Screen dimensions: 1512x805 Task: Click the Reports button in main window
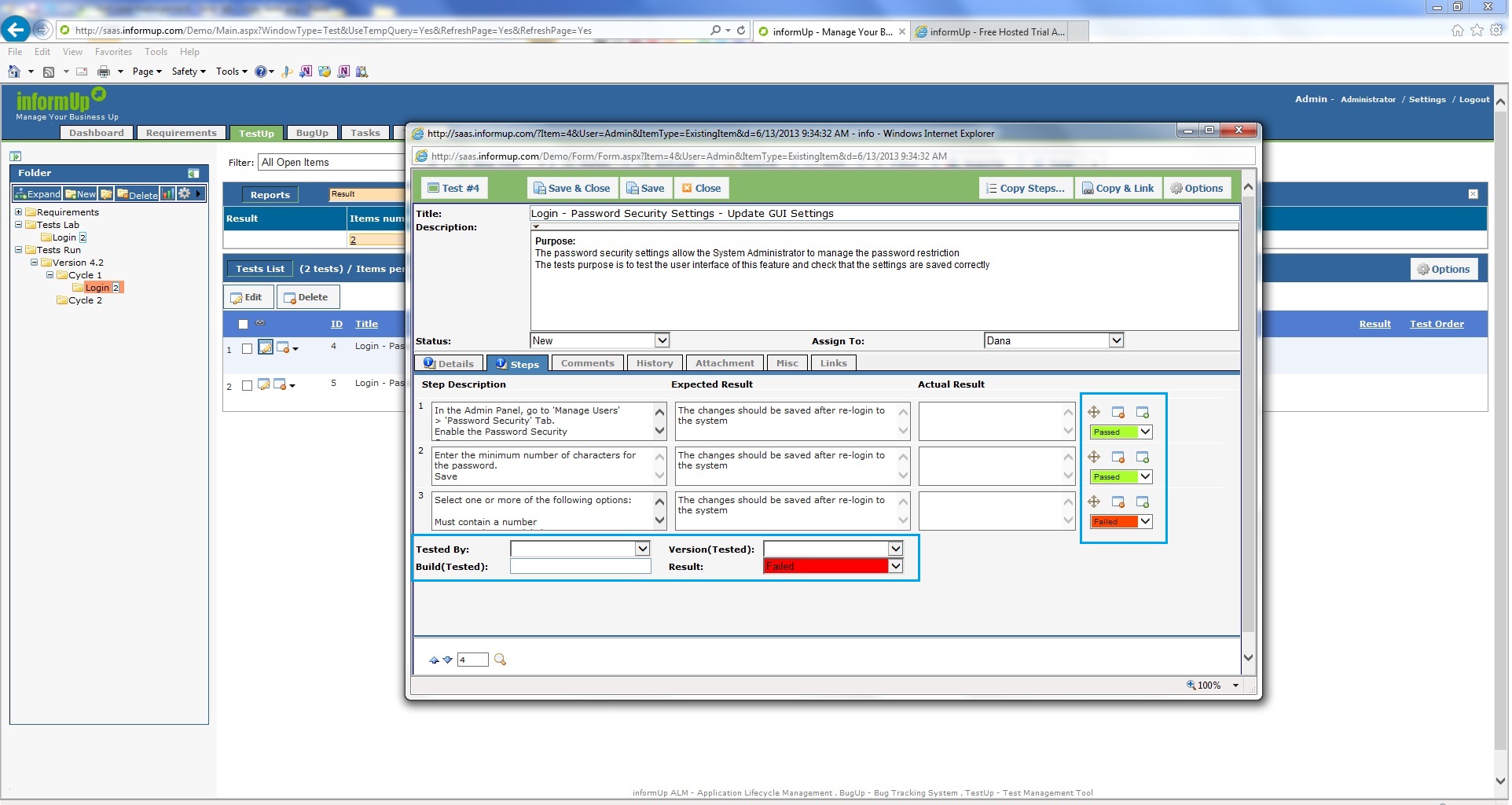271,195
